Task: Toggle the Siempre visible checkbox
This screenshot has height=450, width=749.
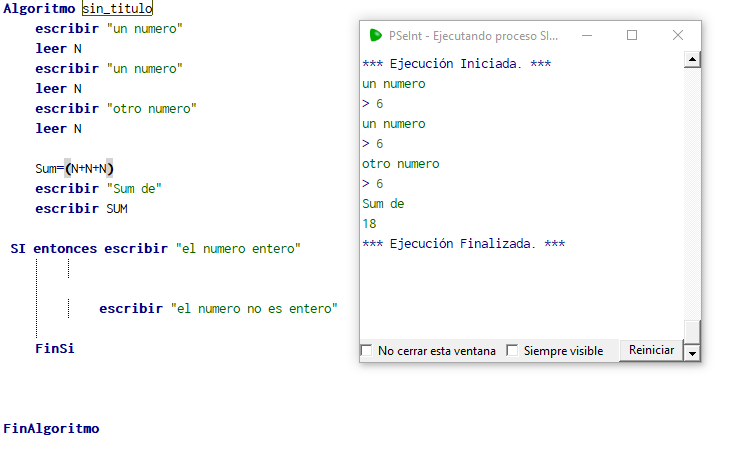Action: point(513,351)
